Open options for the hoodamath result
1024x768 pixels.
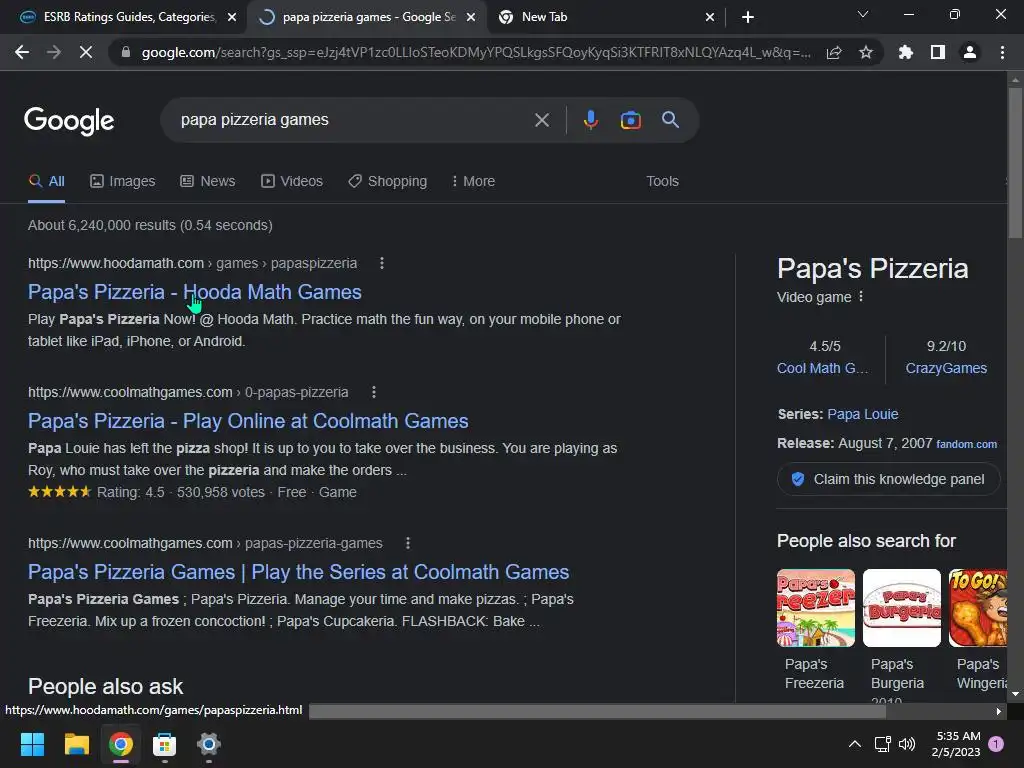point(382,263)
